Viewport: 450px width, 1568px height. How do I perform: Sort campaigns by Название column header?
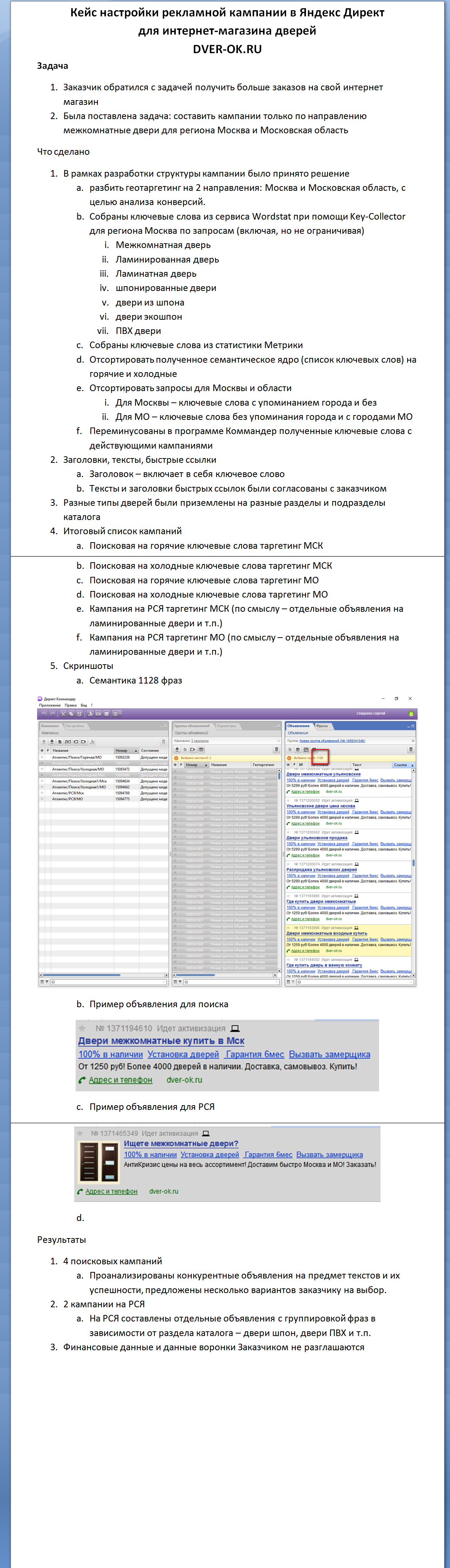point(82,750)
